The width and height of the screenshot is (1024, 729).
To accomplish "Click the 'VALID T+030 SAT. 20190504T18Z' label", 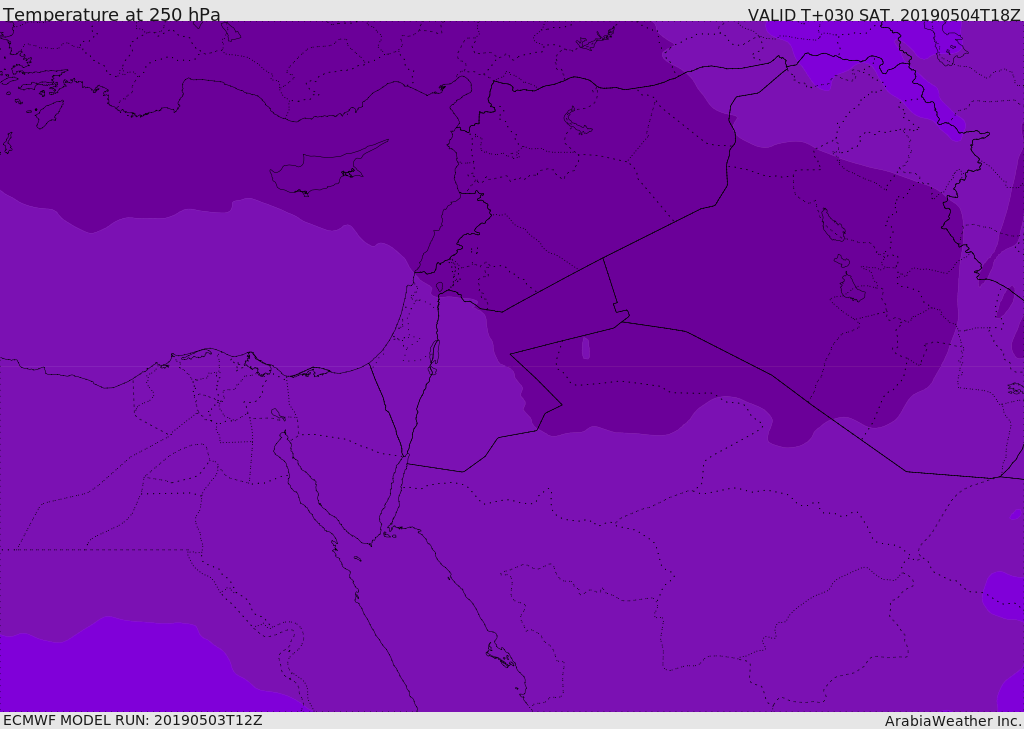I will tap(884, 14).
